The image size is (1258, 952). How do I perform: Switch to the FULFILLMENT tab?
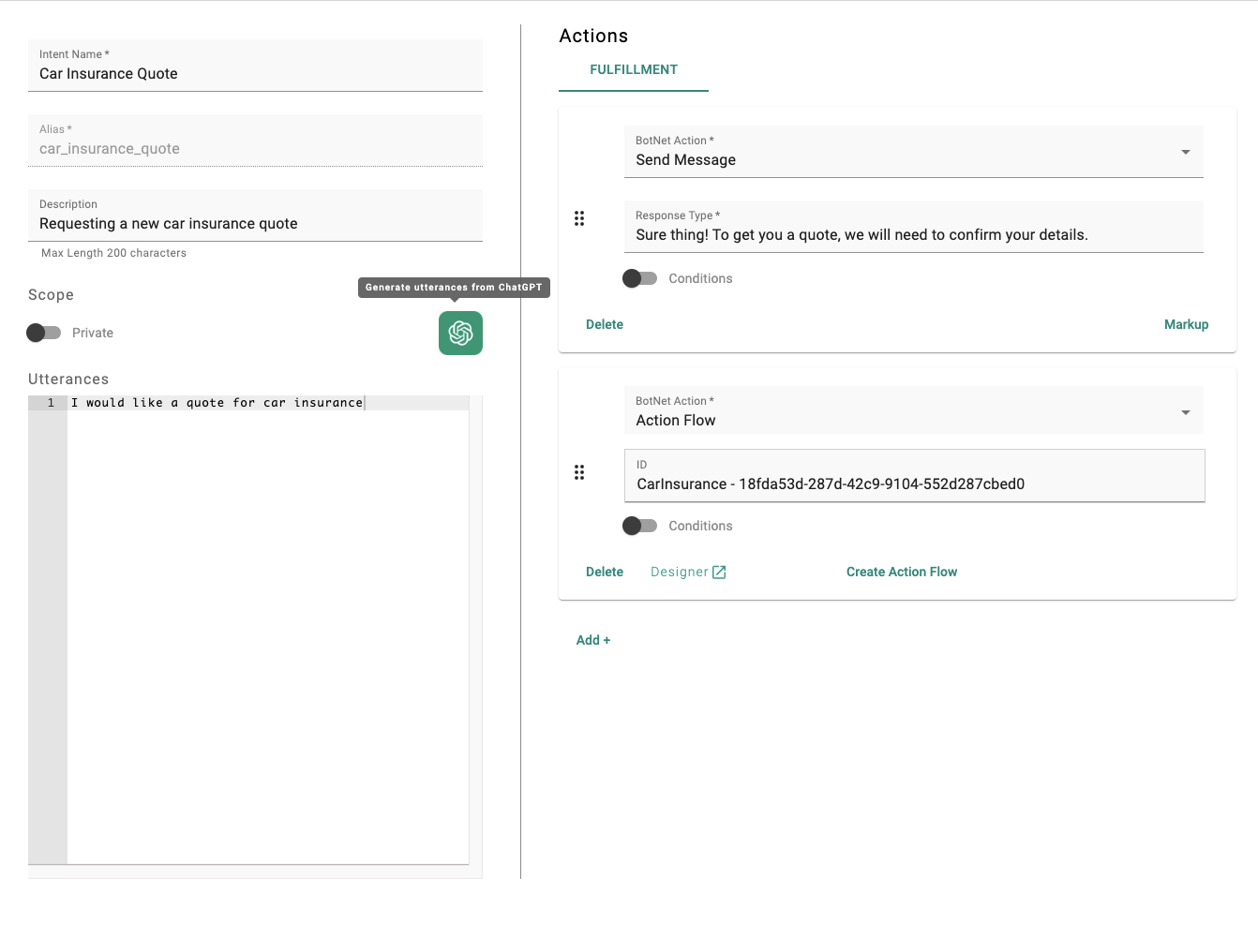tap(634, 69)
